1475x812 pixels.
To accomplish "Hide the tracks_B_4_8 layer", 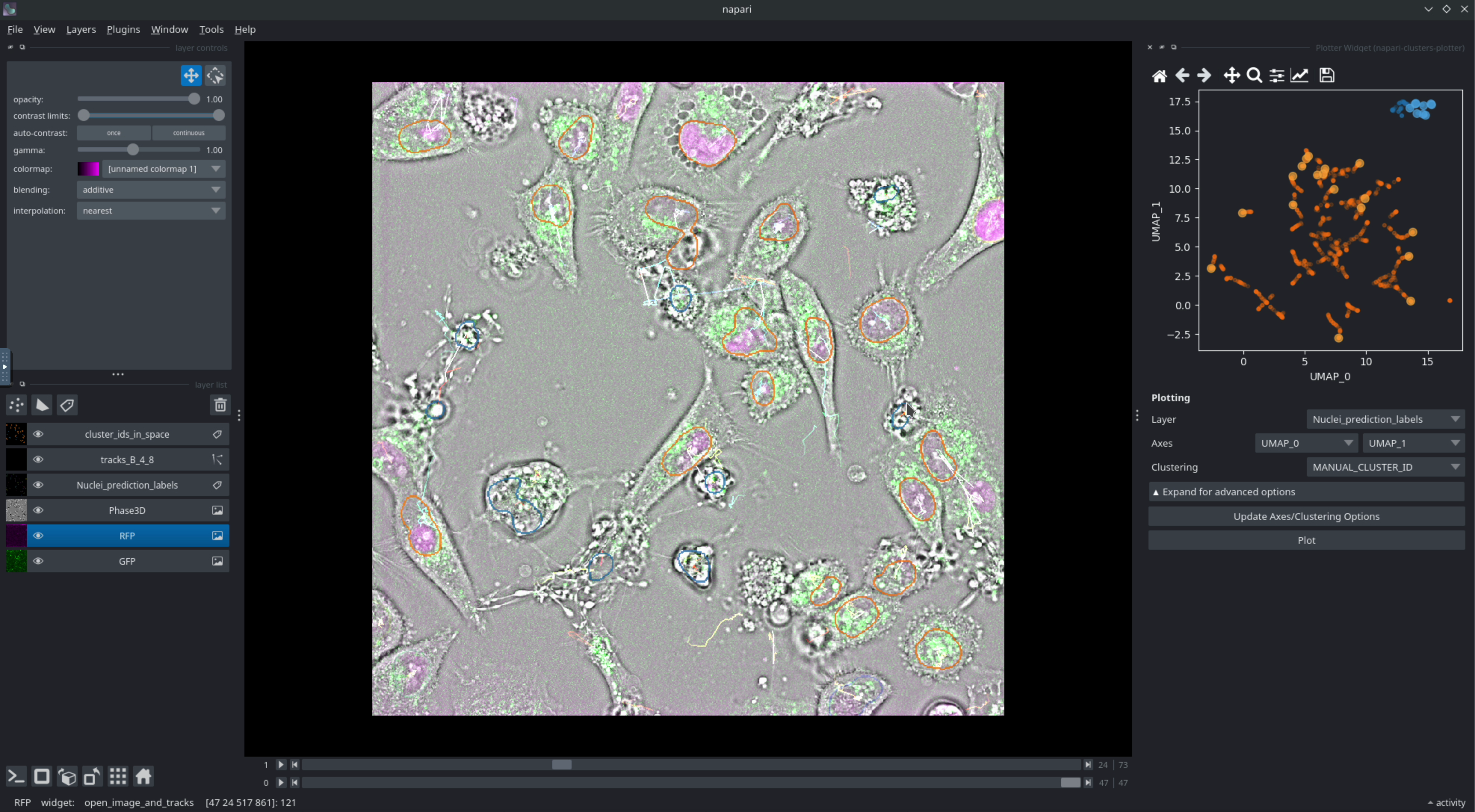I will coord(38,459).
